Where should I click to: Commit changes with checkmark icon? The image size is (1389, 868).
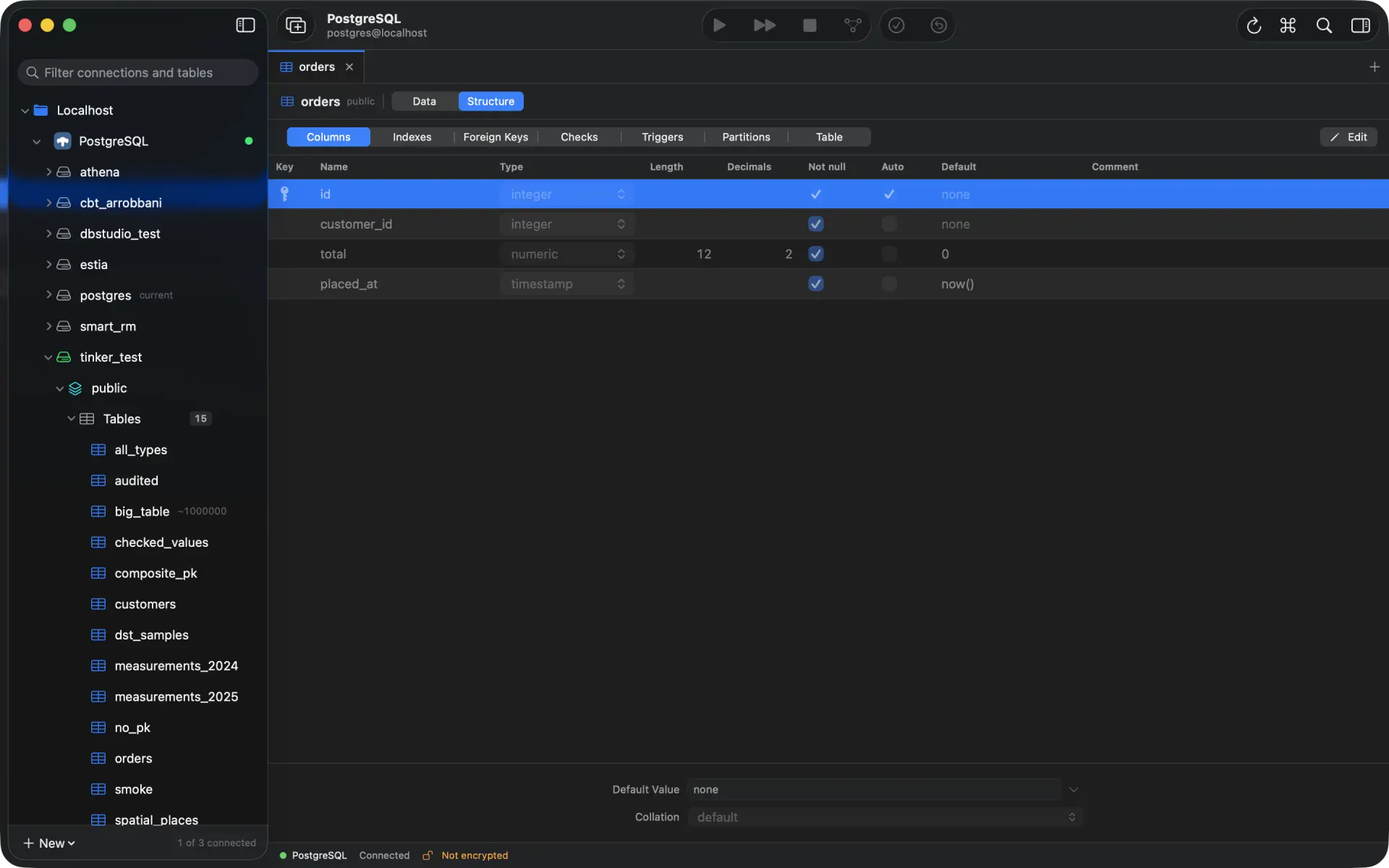click(896, 25)
